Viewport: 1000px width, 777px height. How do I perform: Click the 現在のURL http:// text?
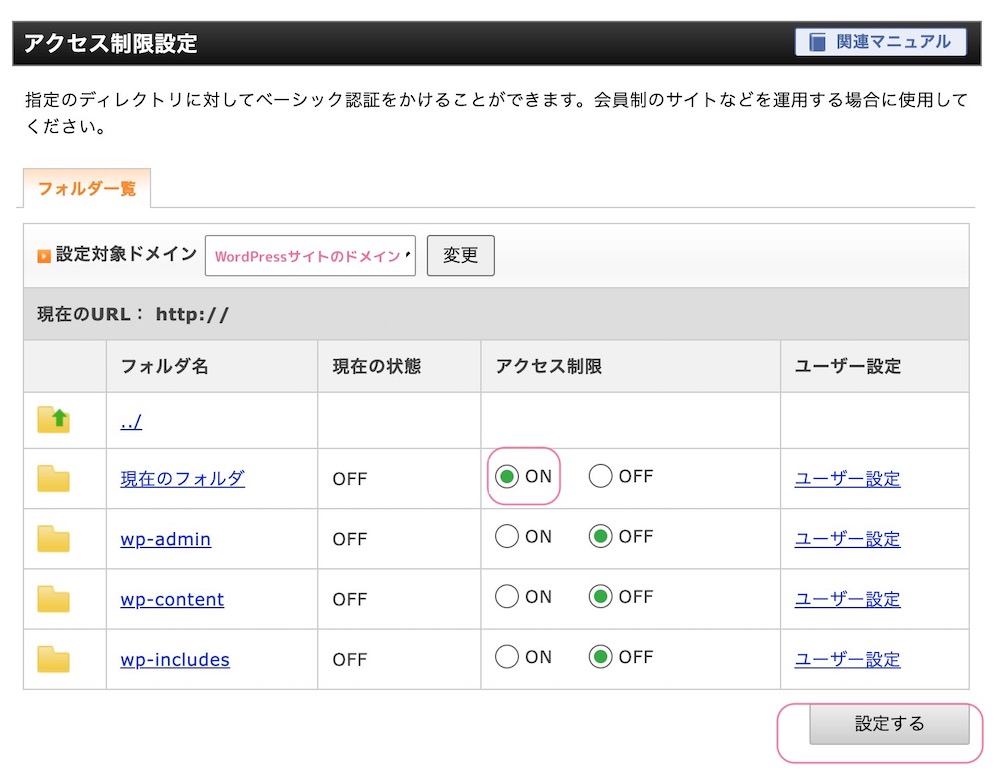133,314
